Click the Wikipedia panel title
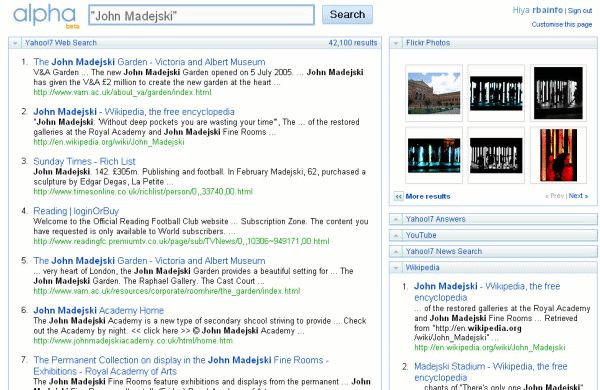 click(x=422, y=268)
